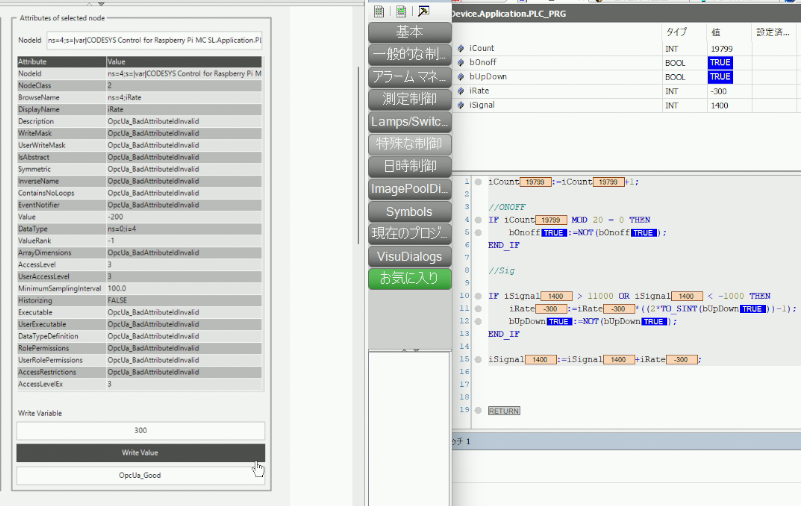Click the bUpDown variable icon
Screen dimensions: 801x506
click(x=461, y=77)
